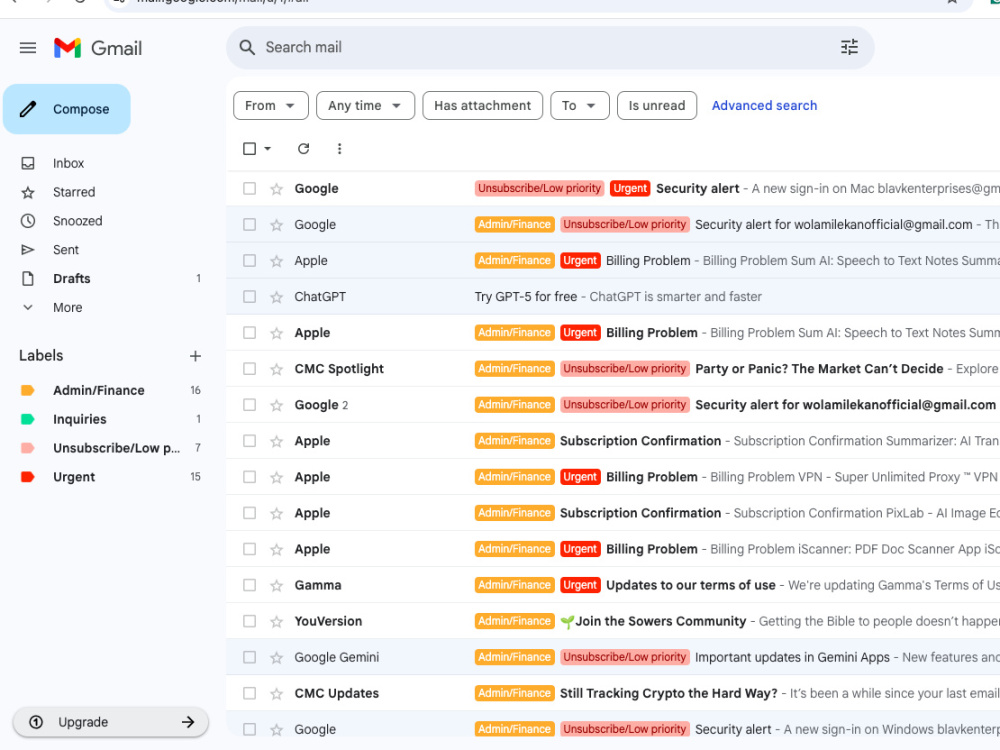Screen dimensions: 1000x750
Task: Tick the select-all checkbox
Action: 249,149
